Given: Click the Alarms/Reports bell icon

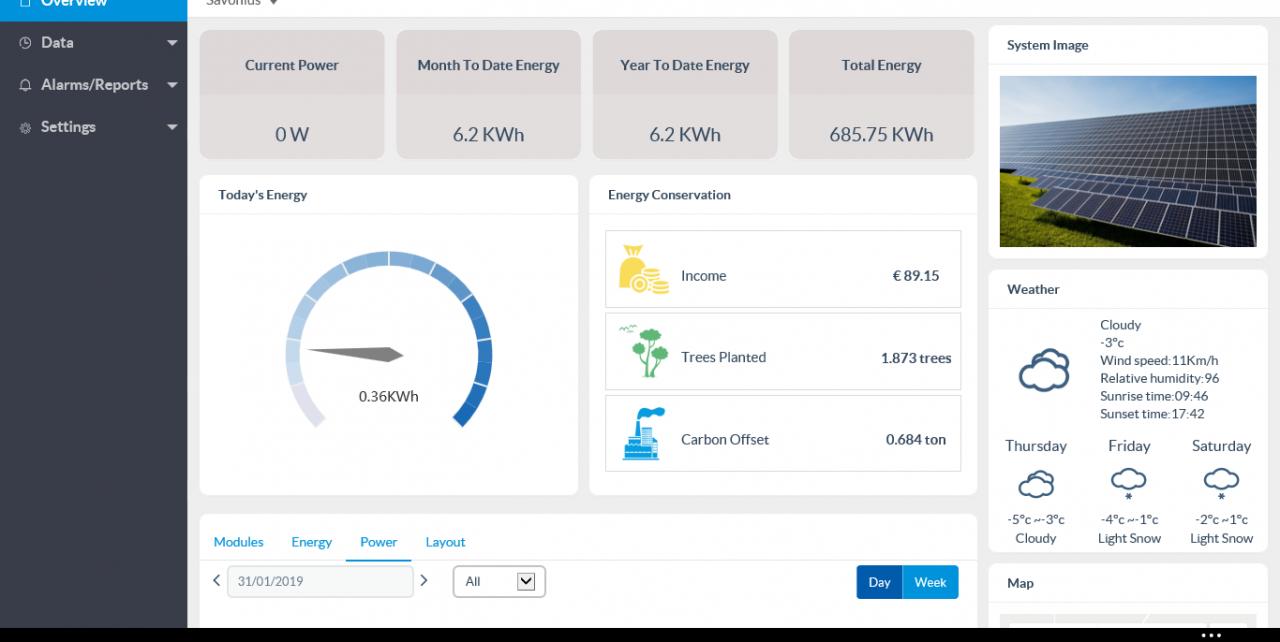Looking at the screenshot, I should (x=25, y=85).
